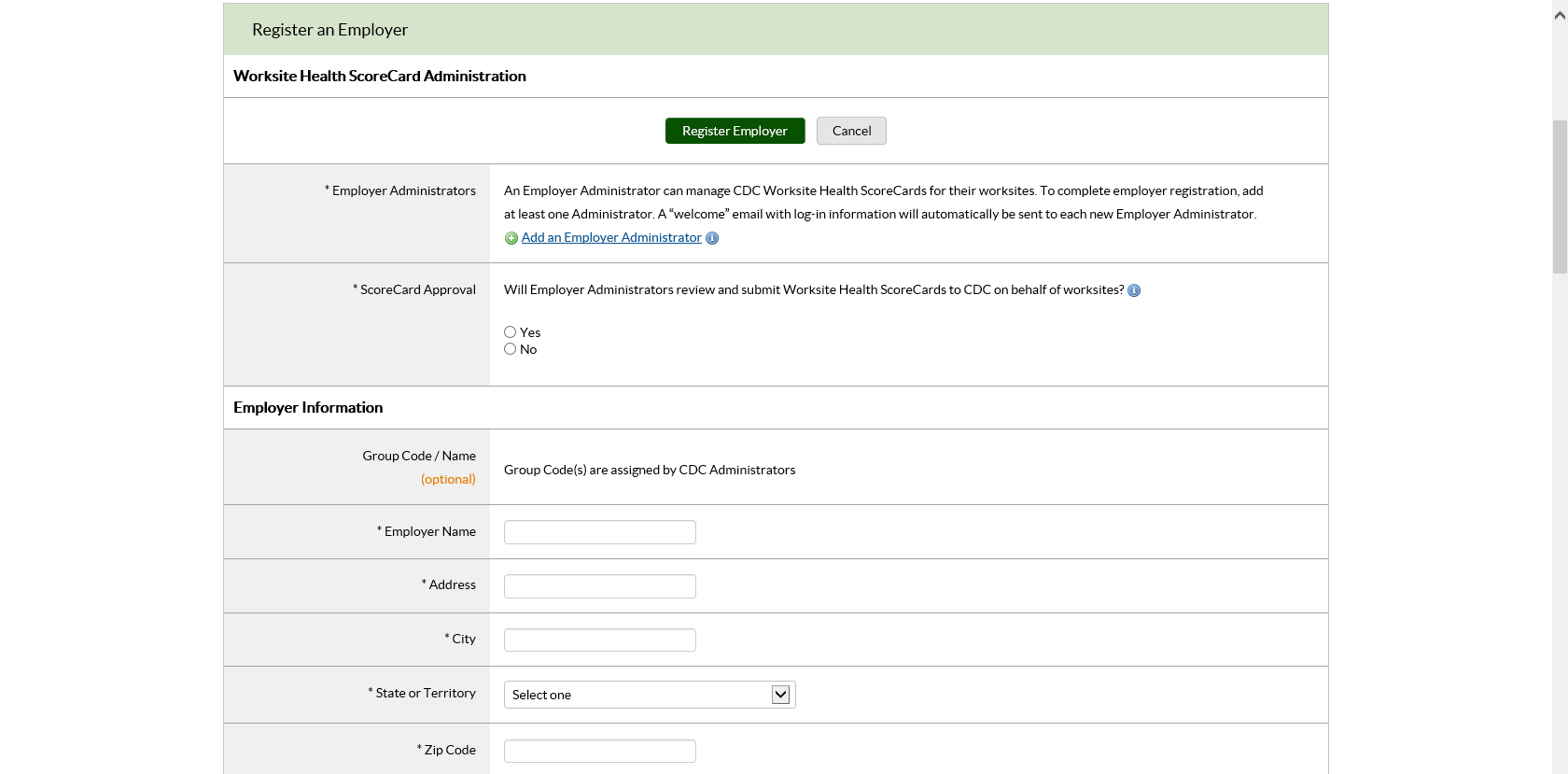This screenshot has height=774, width=1568.
Task: Follow the Add an Employer Administrator link
Action: click(611, 238)
